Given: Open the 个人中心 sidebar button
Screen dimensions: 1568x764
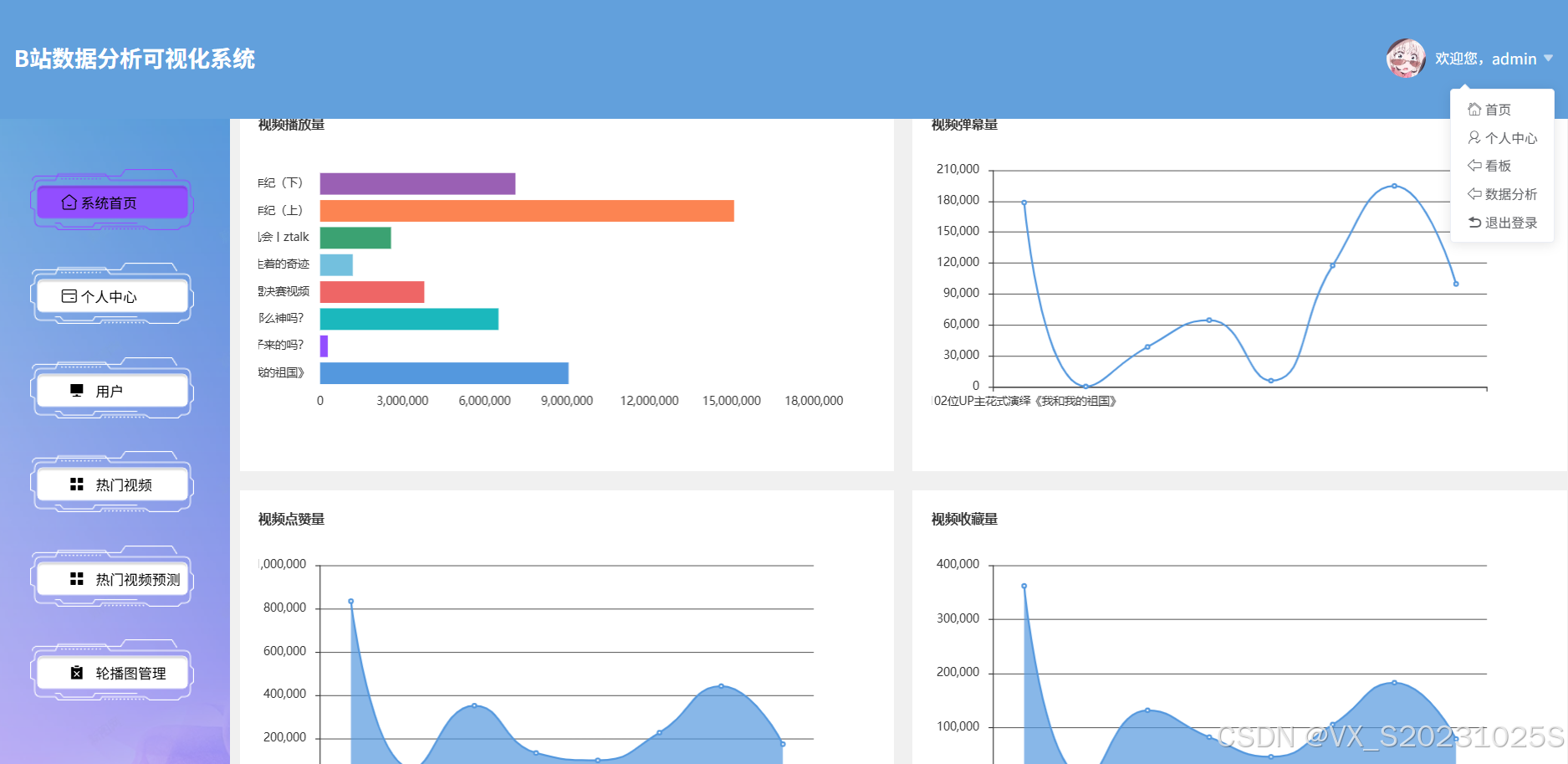Looking at the screenshot, I should [x=113, y=296].
